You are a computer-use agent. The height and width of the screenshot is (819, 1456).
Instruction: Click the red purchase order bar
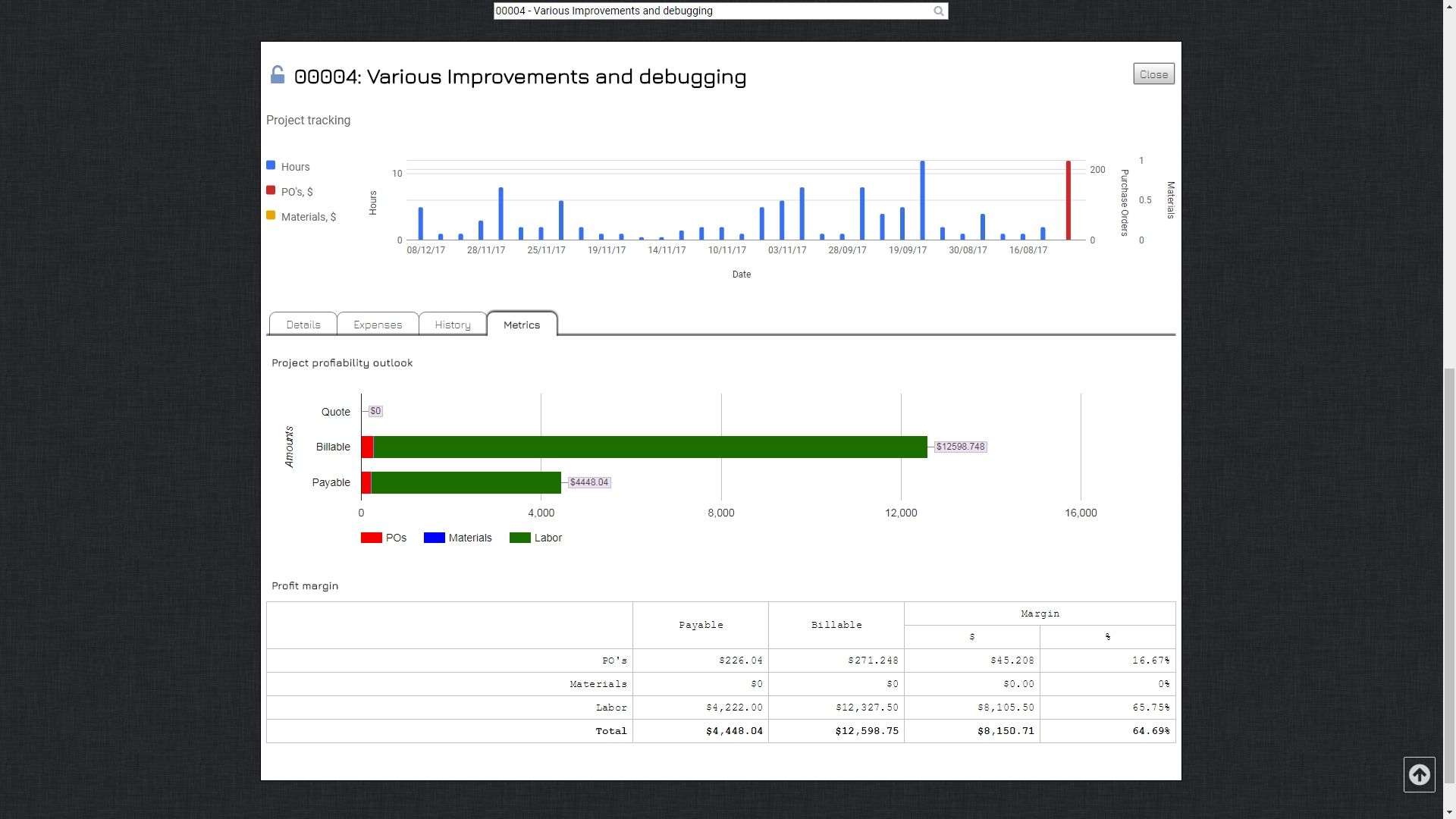pyautogui.click(x=1068, y=201)
